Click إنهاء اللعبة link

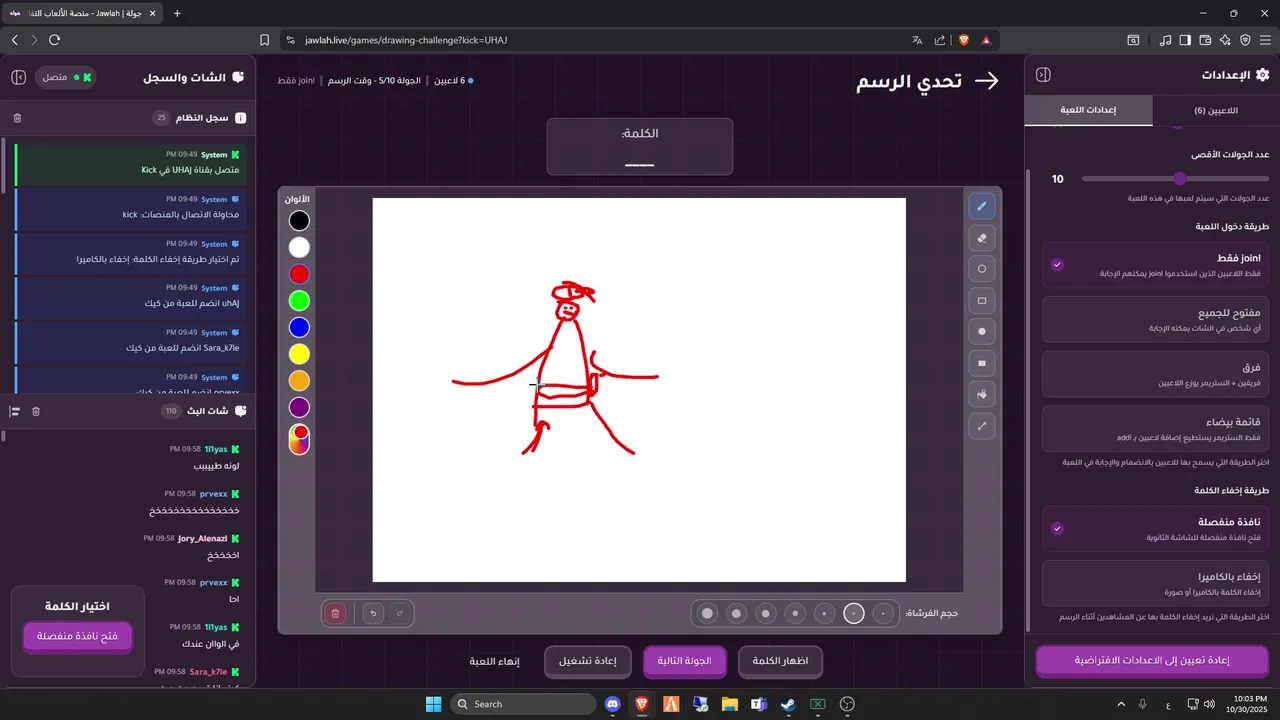[x=495, y=661]
